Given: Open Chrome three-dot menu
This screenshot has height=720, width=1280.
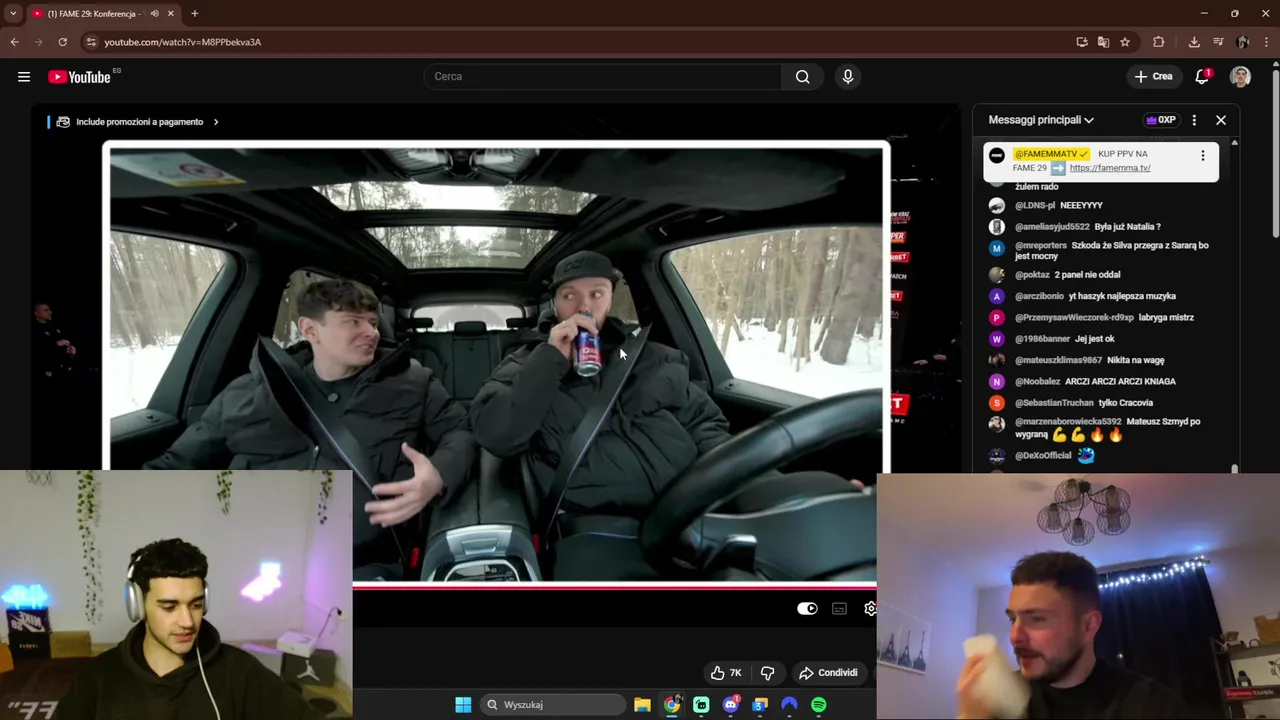Looking at the screenshot, I should [x=1267, y=42].
